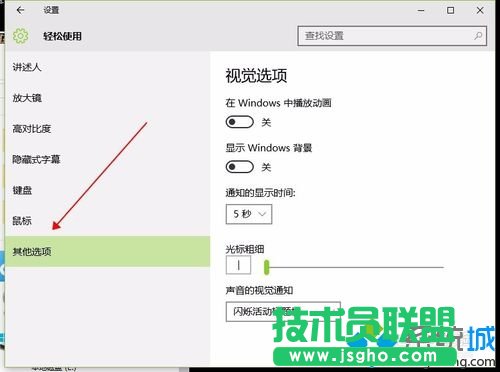Minimize the settings window
The image size is (500, 372).
coord(421,11)
